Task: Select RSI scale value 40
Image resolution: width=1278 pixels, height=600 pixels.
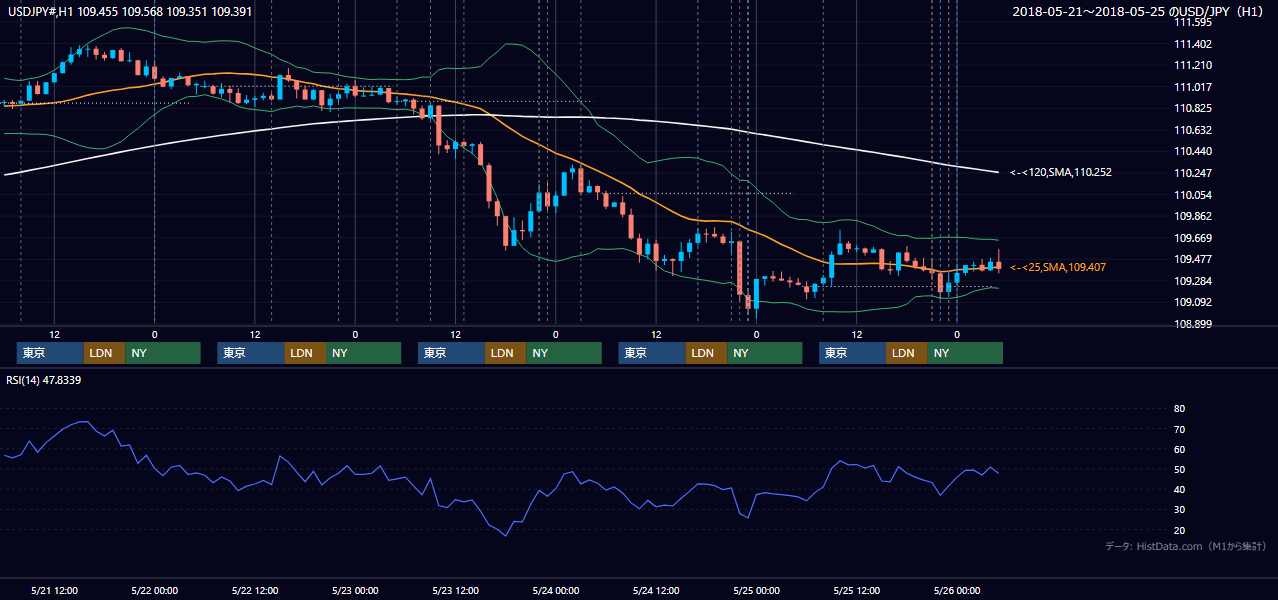Action: 1179,489
